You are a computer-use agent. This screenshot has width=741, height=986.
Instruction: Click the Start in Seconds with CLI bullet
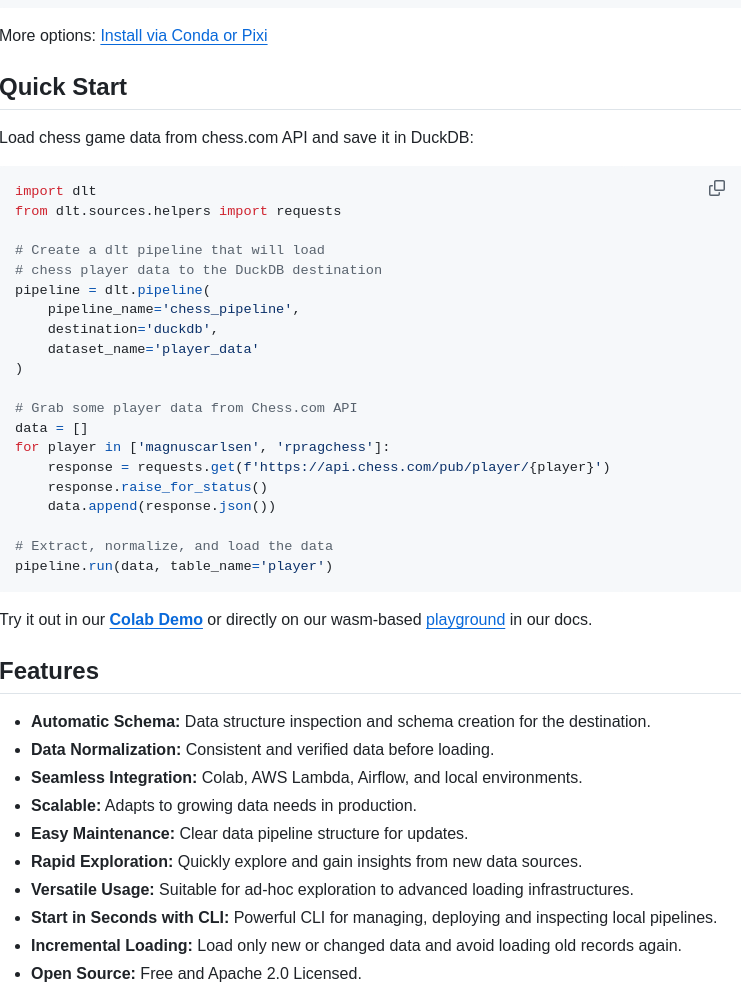pos(128,917)
